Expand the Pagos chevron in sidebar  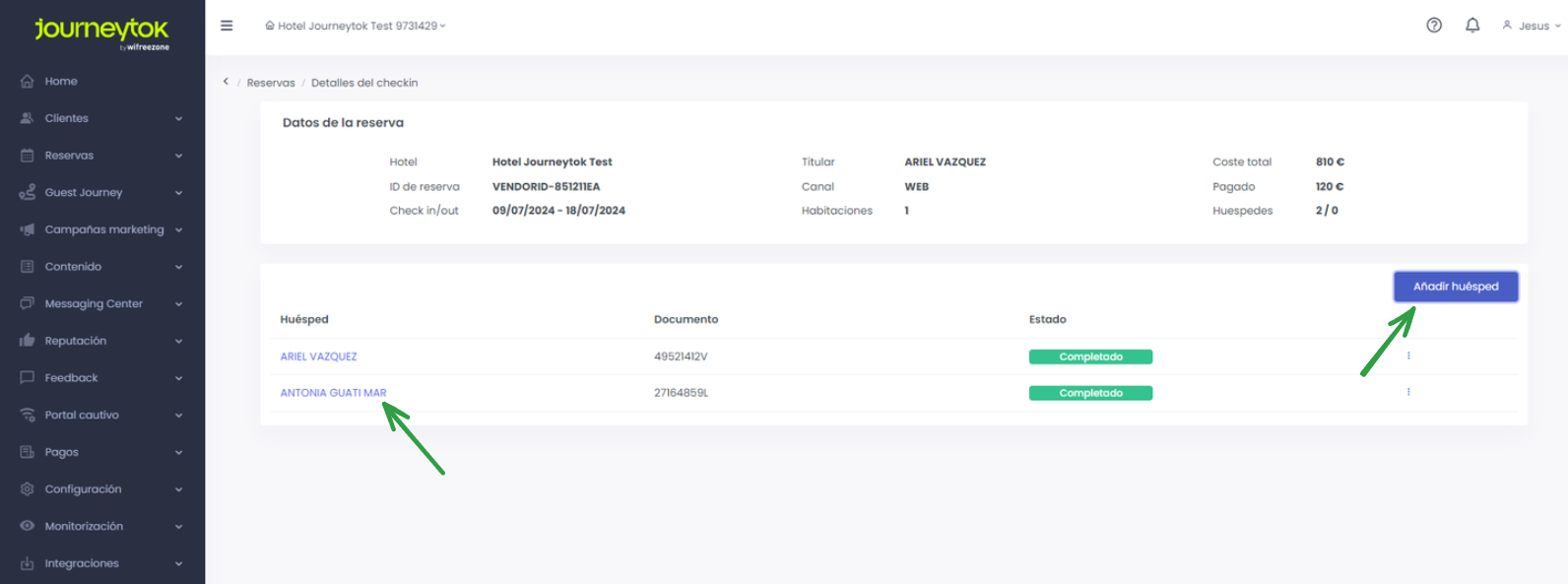pos(179,453)
